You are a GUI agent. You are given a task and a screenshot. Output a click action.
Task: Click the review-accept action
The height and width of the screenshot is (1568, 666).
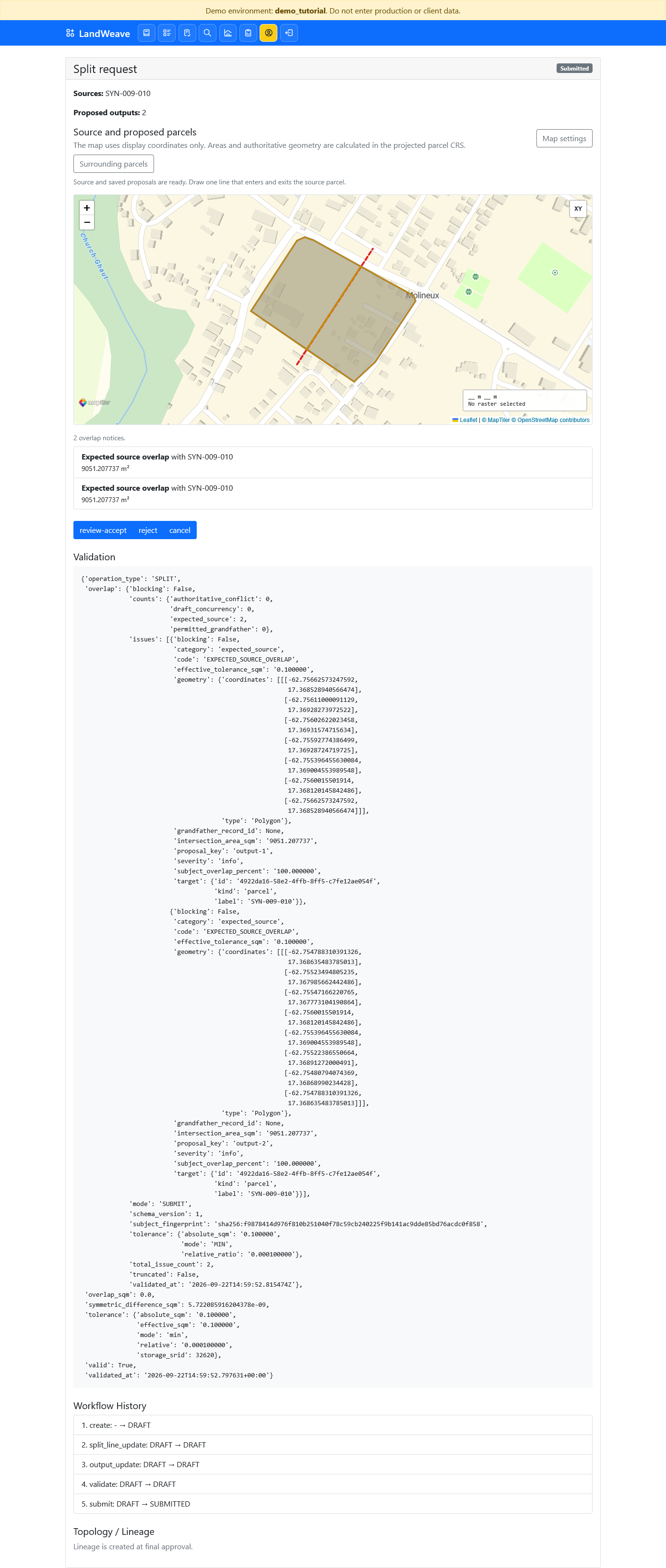coord(103,530)
